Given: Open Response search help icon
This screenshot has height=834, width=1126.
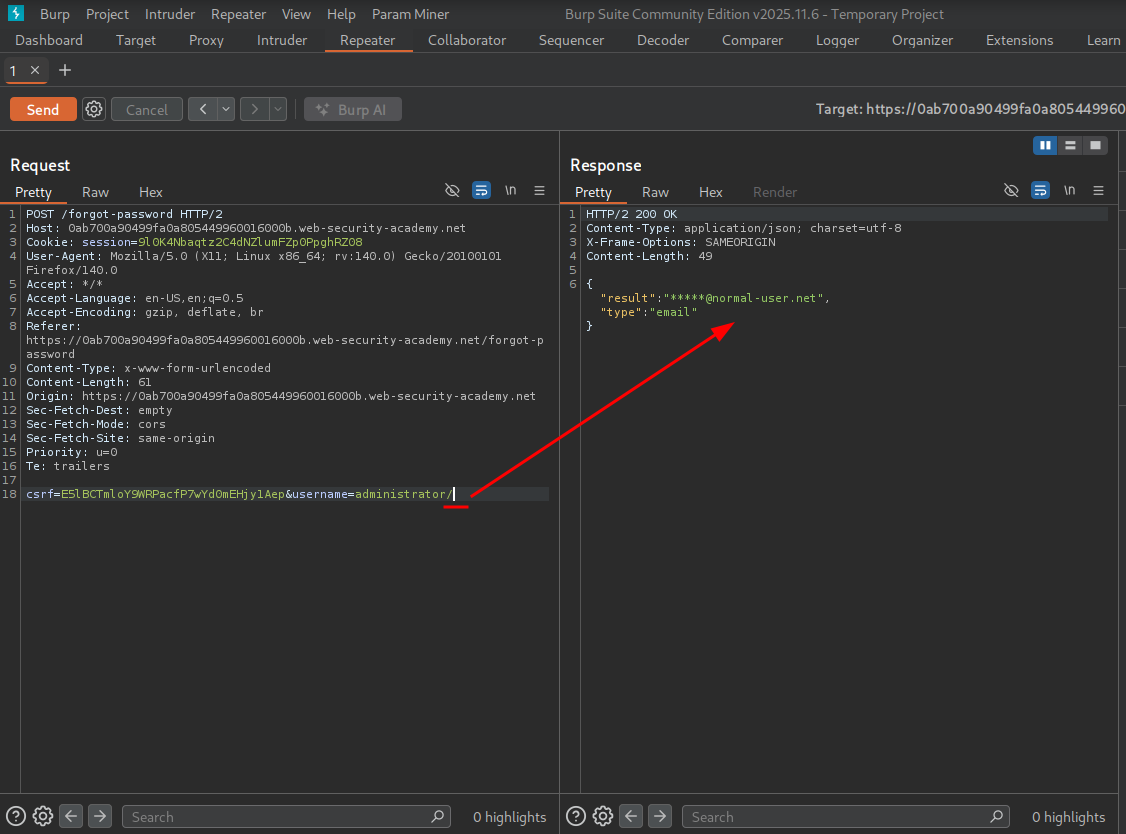Looking at the screenshot, I should [576, 816].
